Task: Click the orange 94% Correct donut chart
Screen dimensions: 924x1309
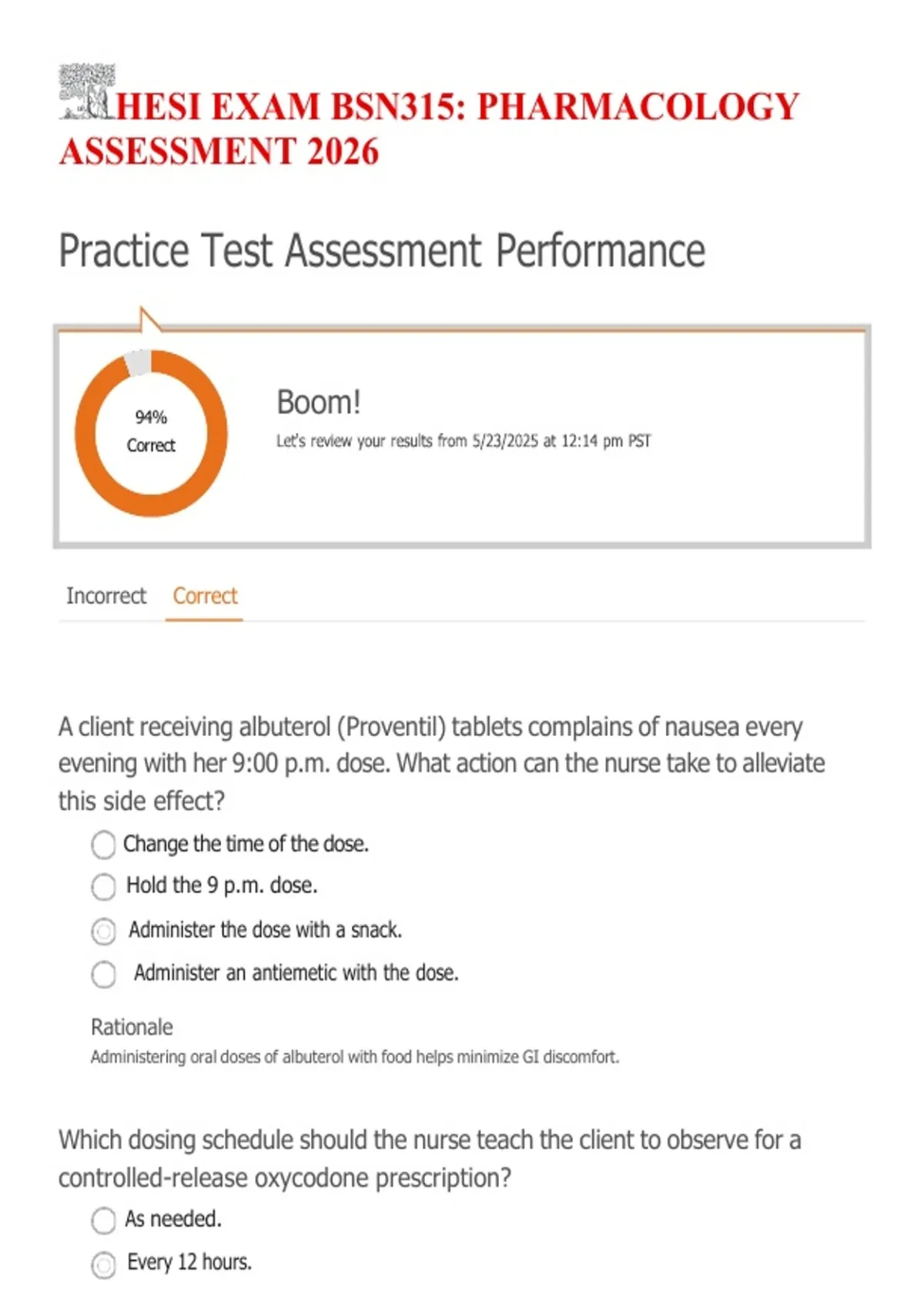Action: [x=151, y=434]
